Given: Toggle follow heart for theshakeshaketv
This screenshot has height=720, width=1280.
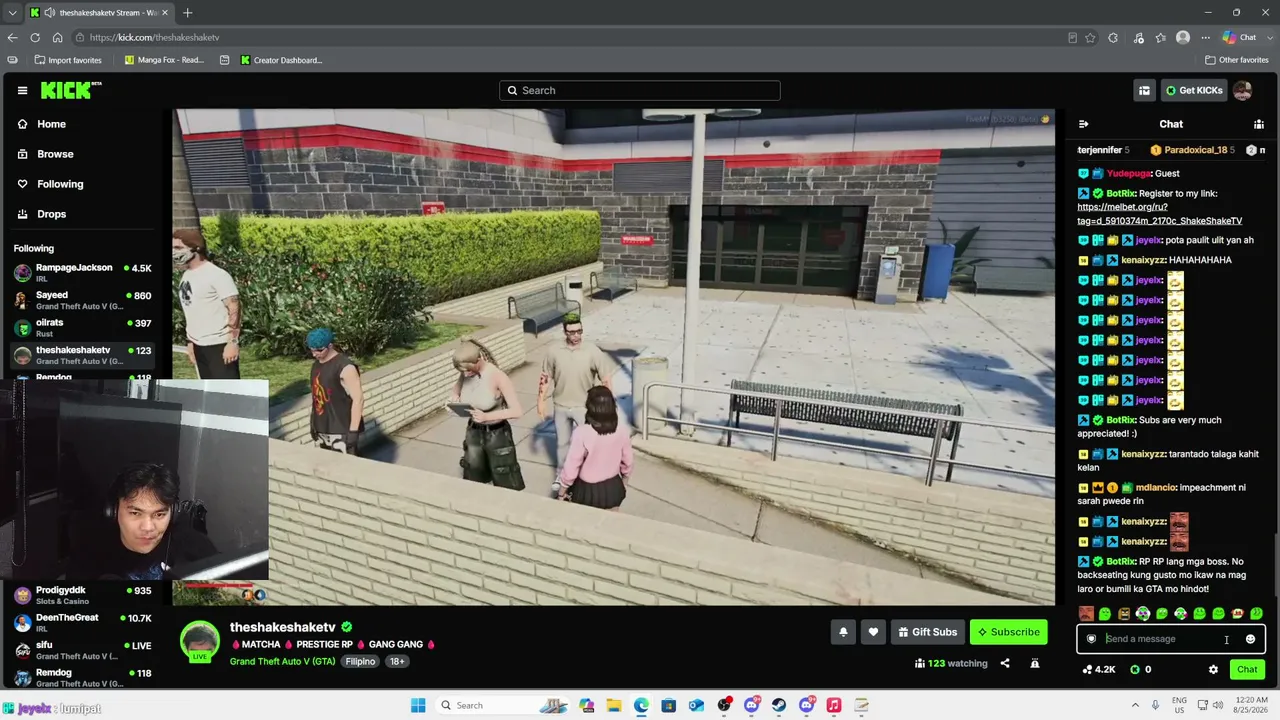Looking at the screenshot, I should (873, 632).
